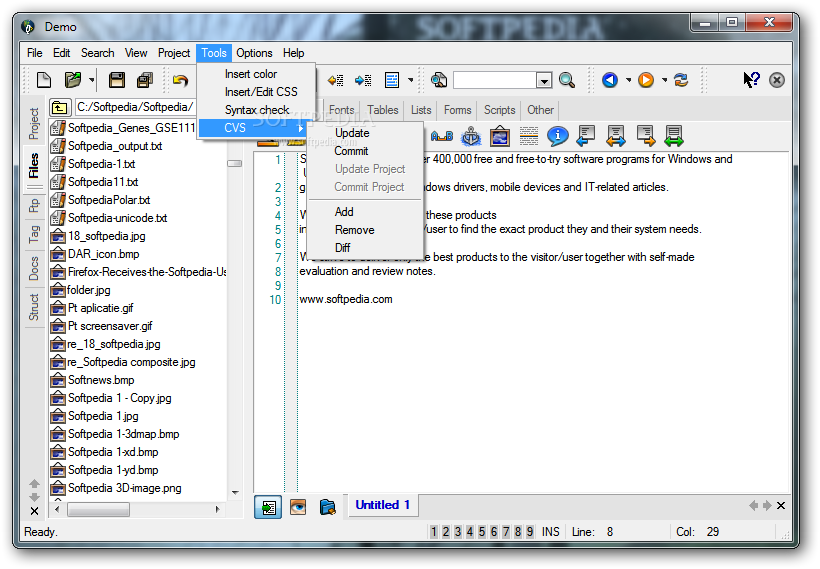
Task: Click the align right arrow icon
Action: (x=645, y=136)
